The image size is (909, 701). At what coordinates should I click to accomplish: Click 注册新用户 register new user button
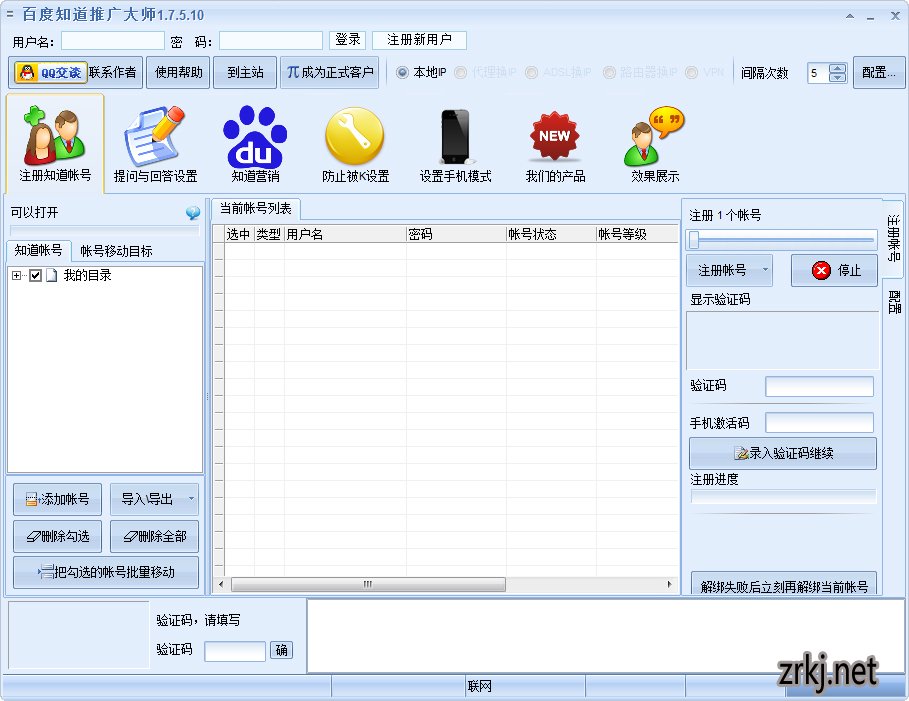coord(419,39)
